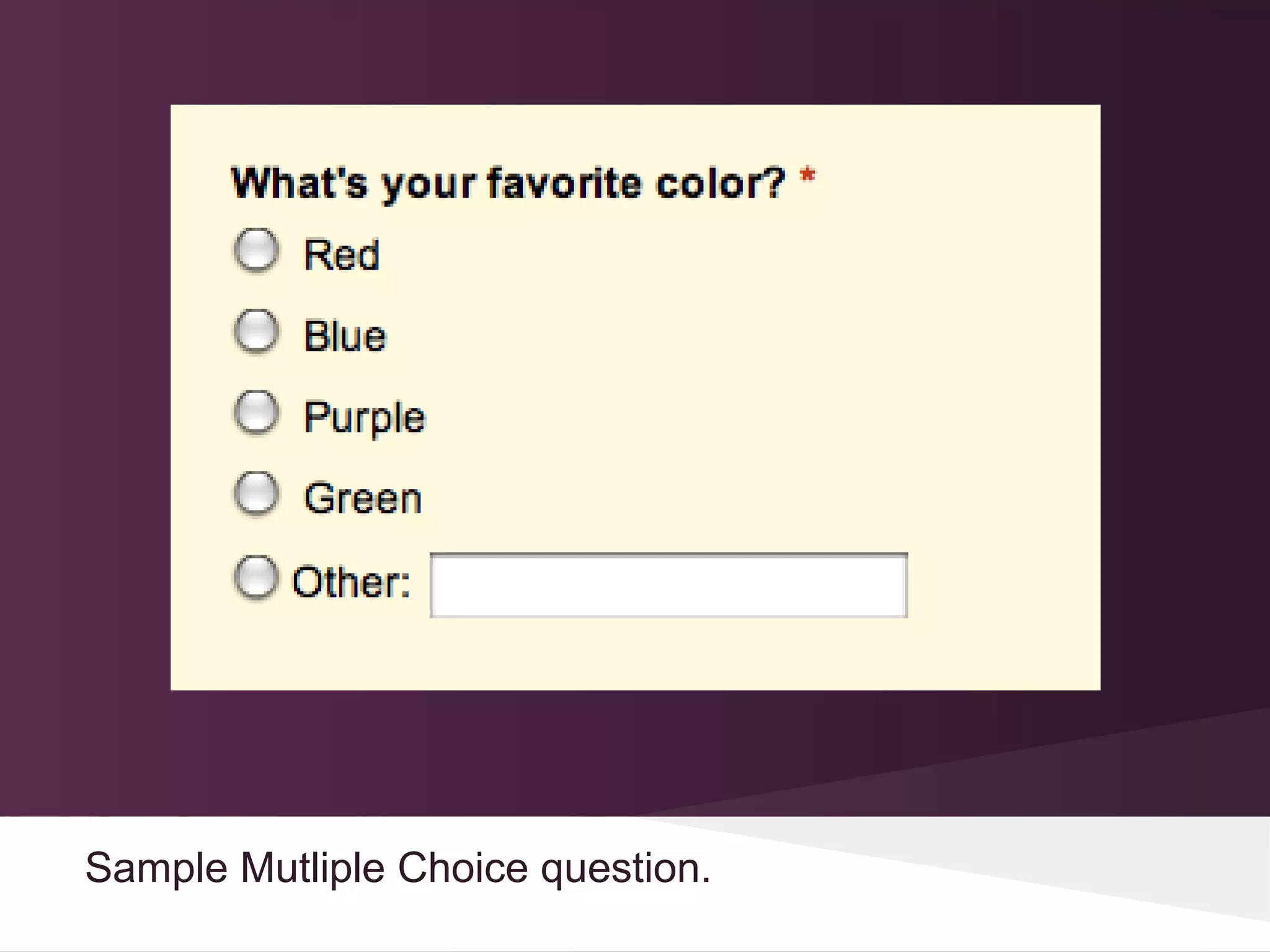Click the word "question." in the caption

tap(625, 869)
